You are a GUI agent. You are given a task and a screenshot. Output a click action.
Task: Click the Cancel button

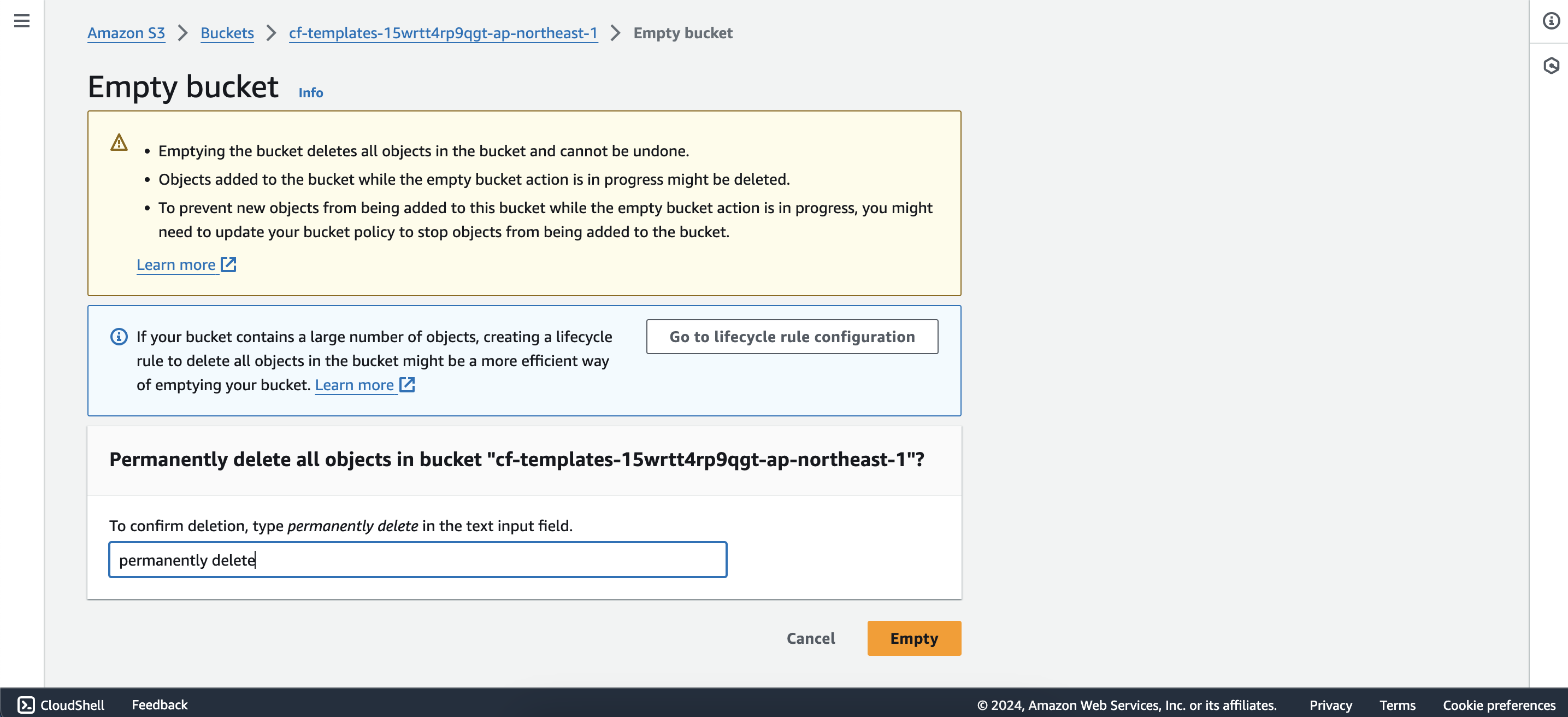click(x=810, y=638)
